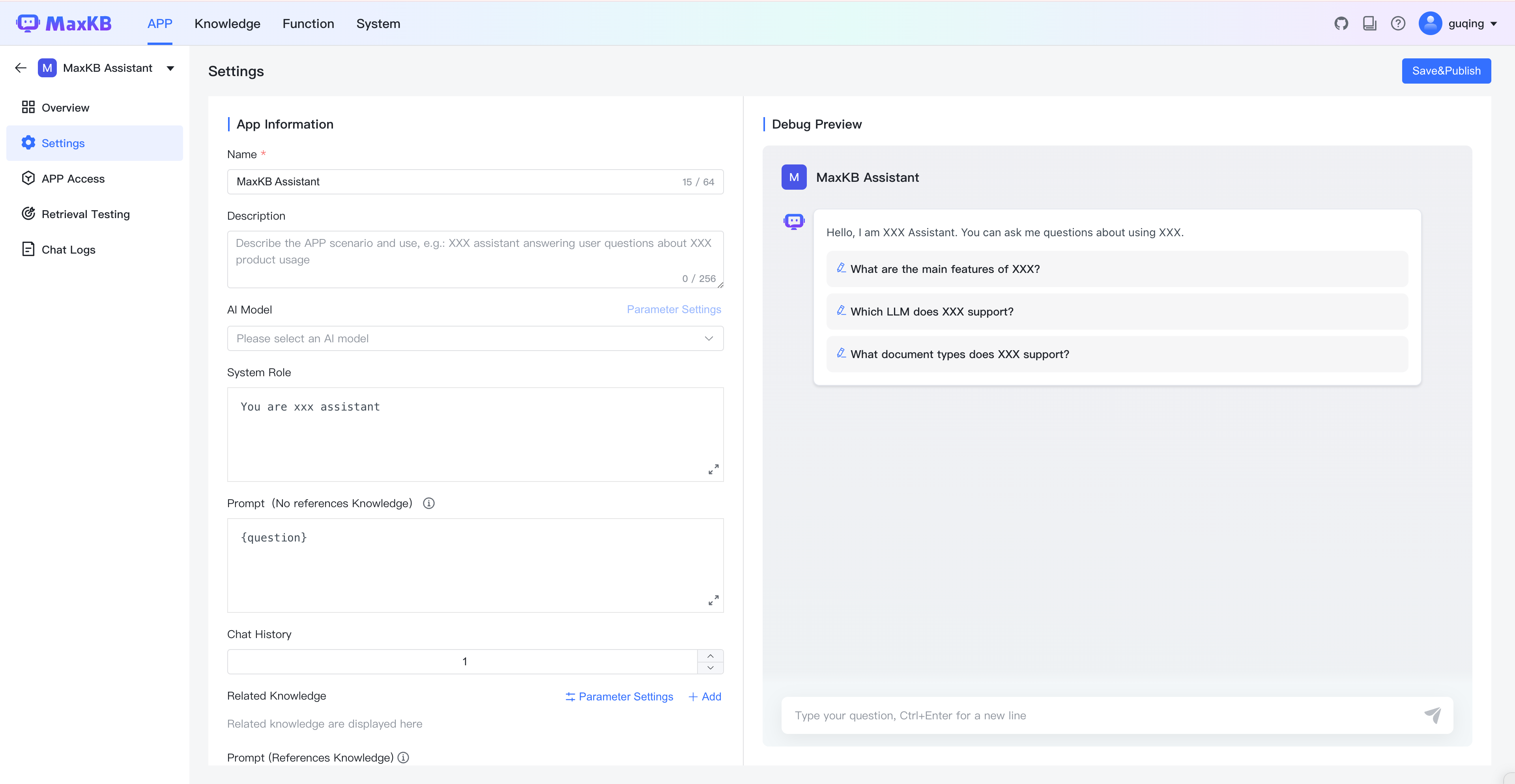
Task: Click the help question mark icon
Action: (1398, 24)
